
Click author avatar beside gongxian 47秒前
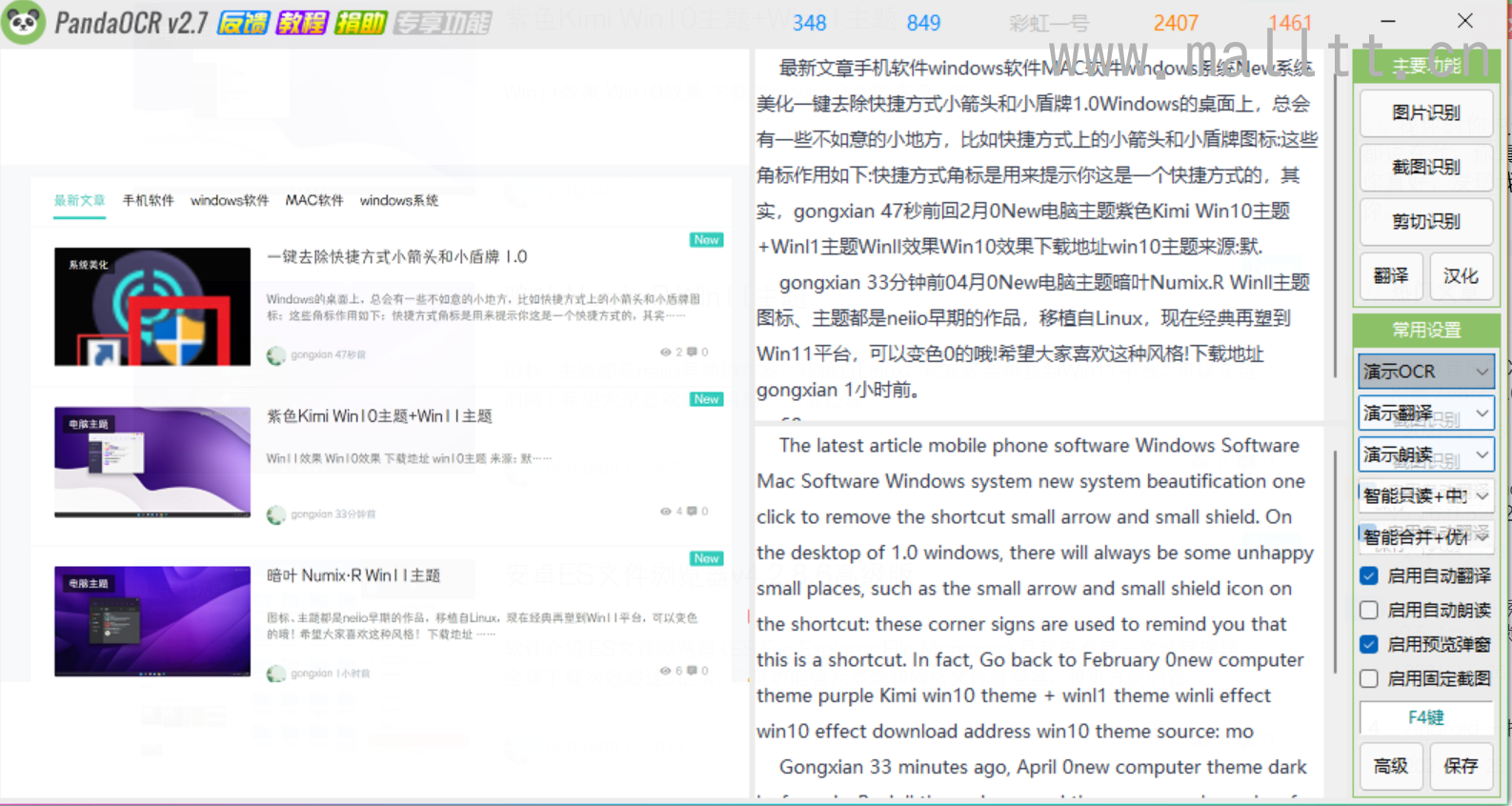coord(276,355)
